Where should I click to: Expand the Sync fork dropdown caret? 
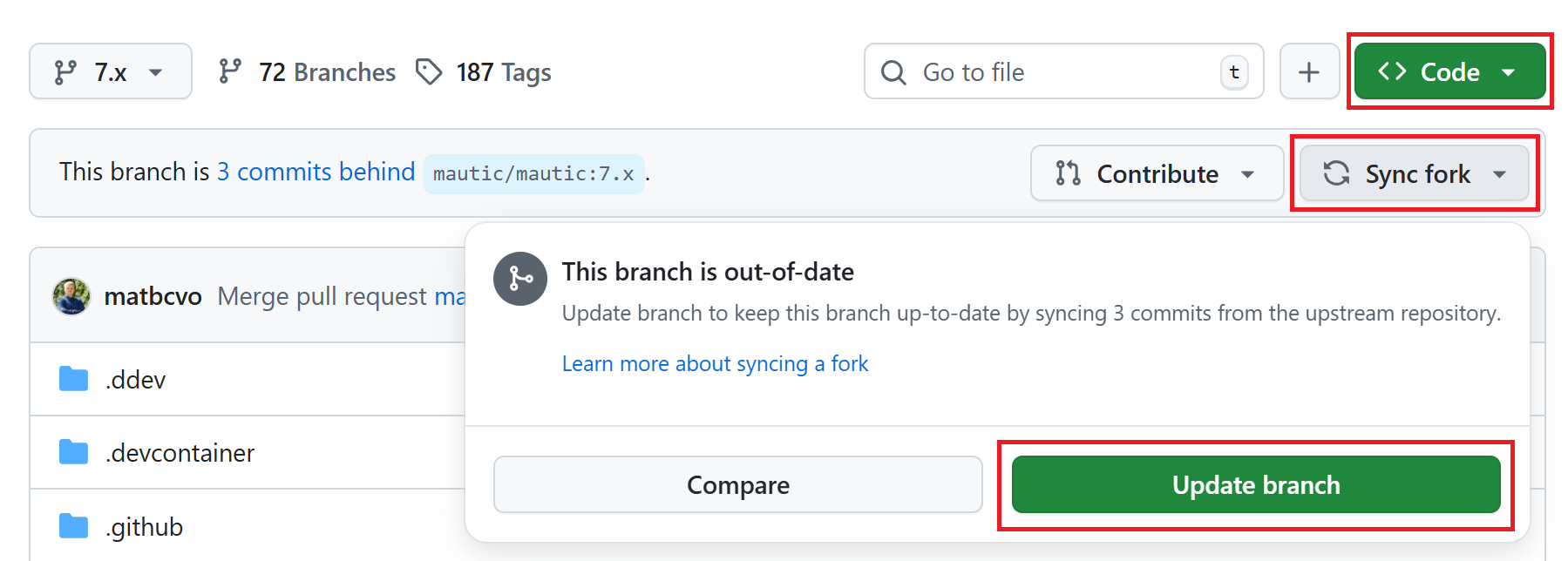[x=1501, y=173]
